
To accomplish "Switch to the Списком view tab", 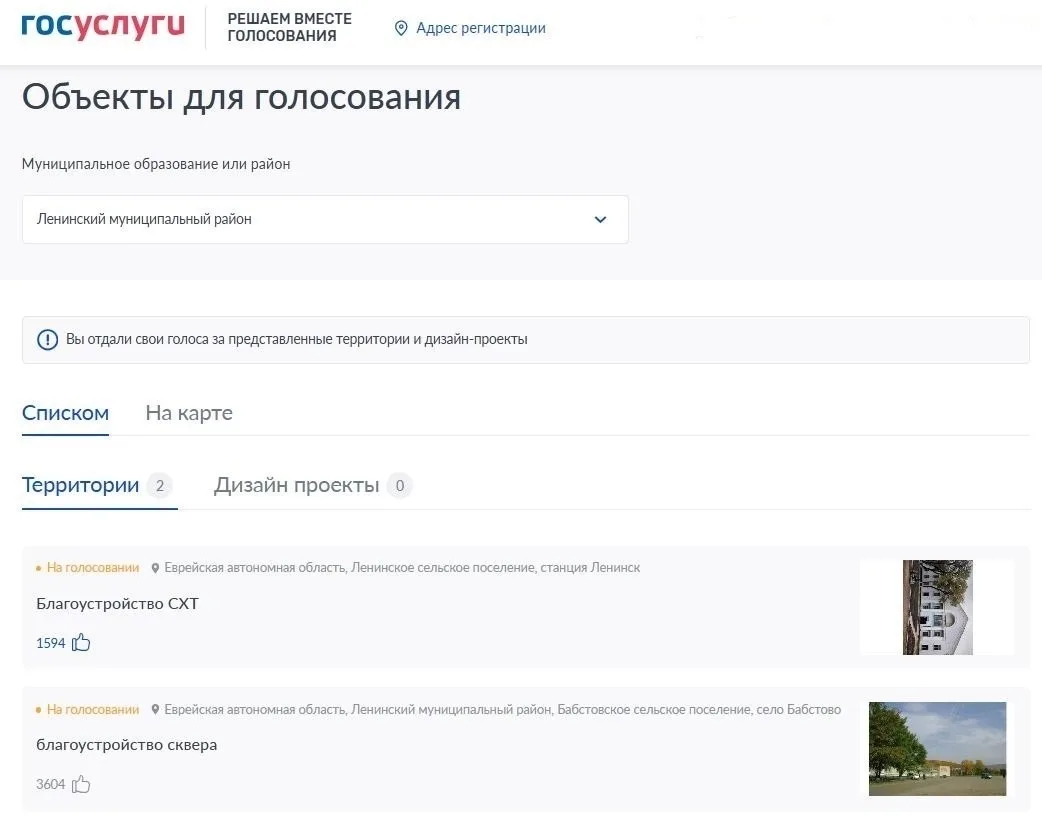I will tap(65, 413).
